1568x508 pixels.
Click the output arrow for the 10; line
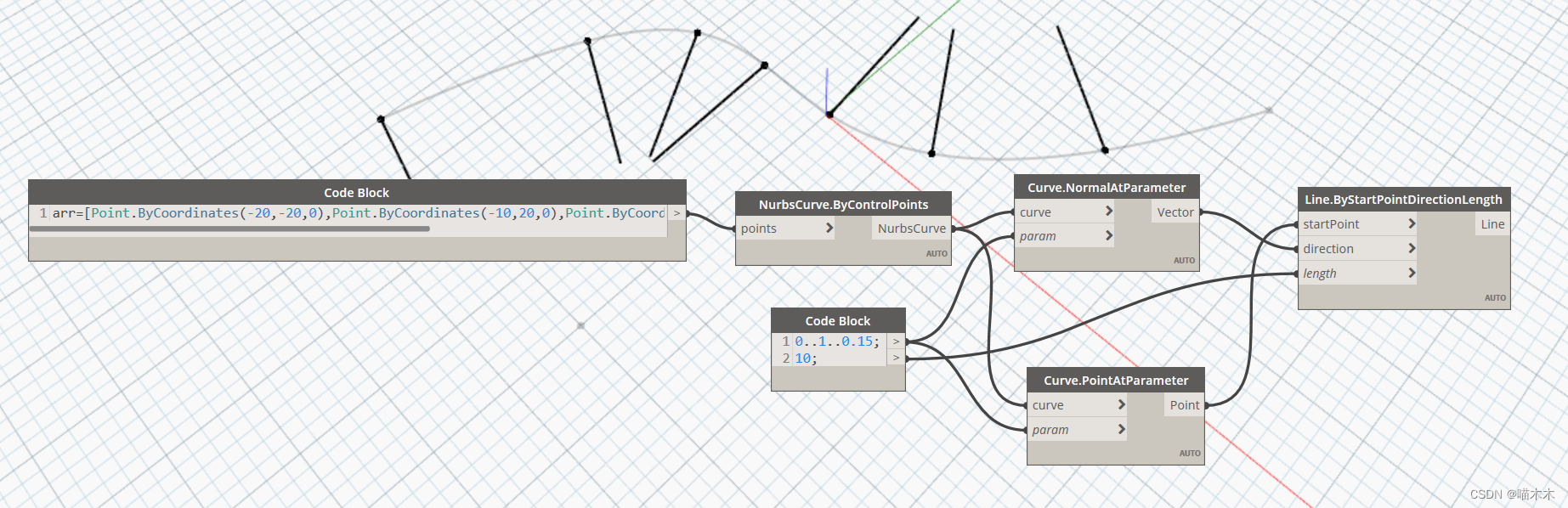point(896,358)
